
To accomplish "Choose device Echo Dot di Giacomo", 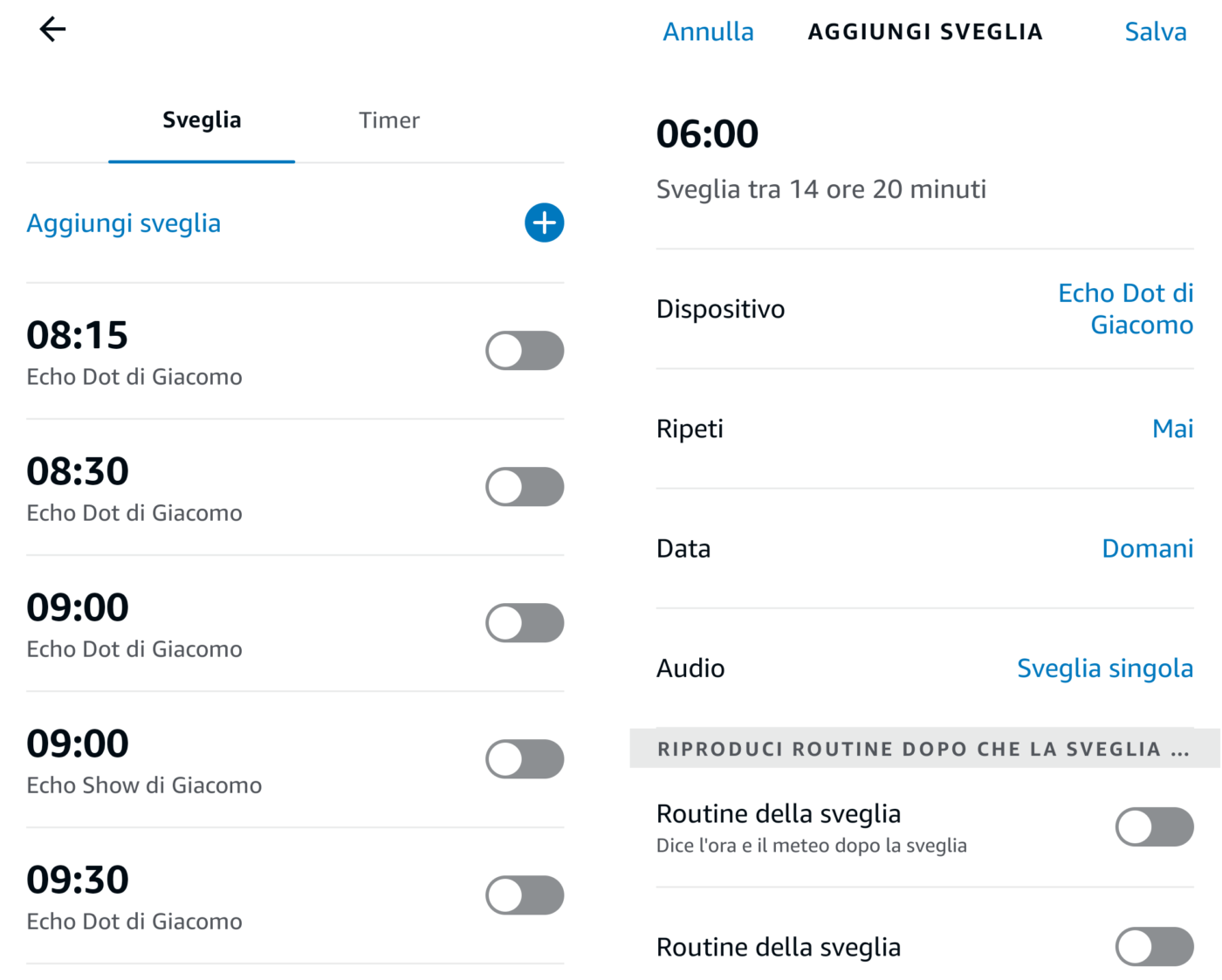I will click(x=1125, y=309).
